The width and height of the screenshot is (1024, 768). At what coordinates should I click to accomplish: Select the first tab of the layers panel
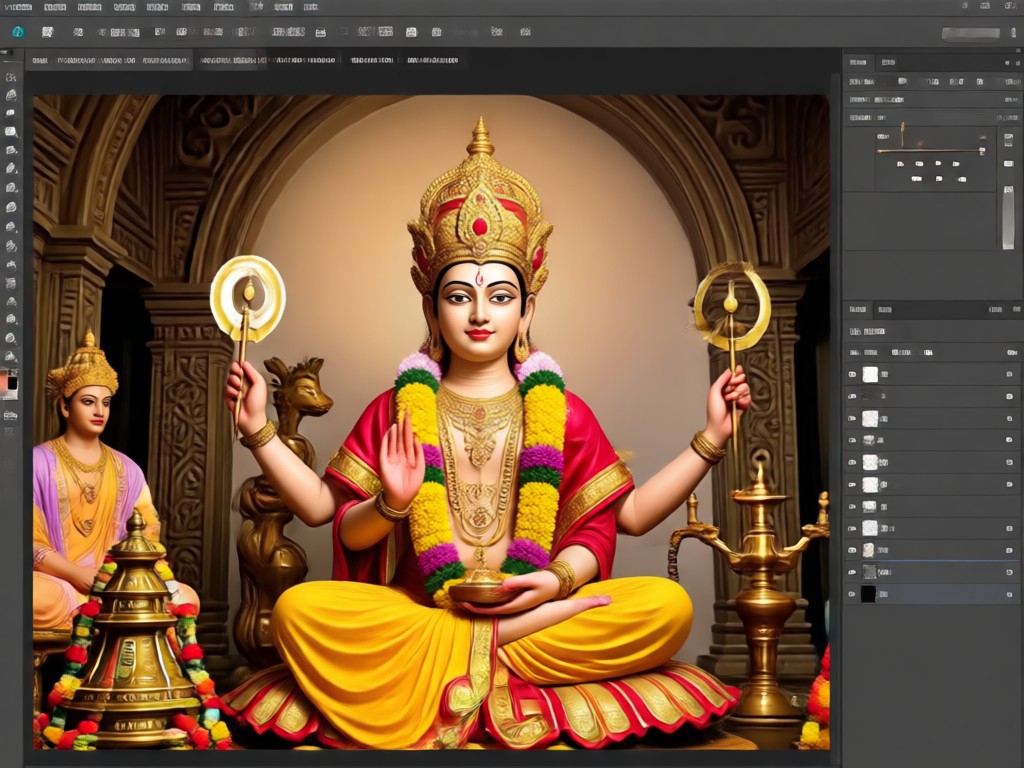(x=857, y=309)
